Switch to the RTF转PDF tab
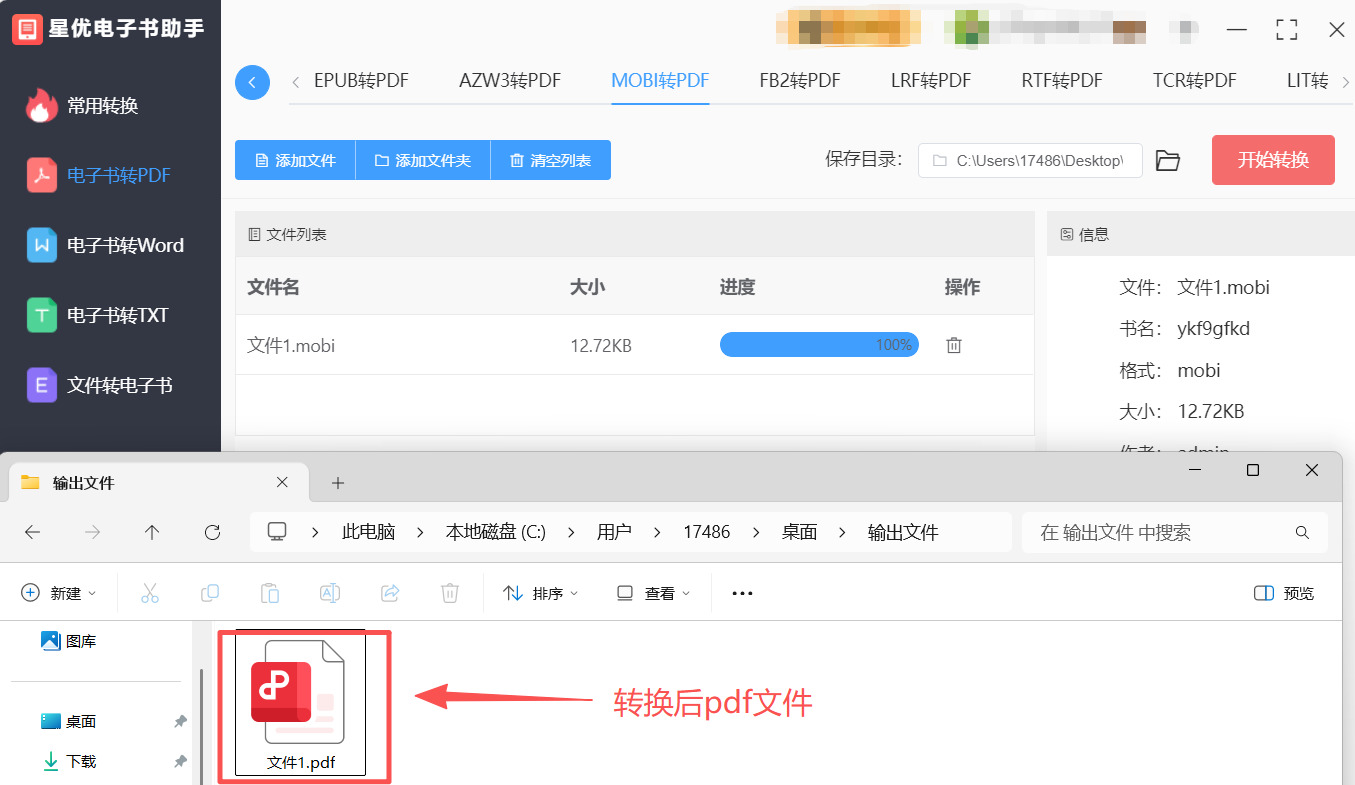Screen dimensions: 1355x785 click(1062, 81)
